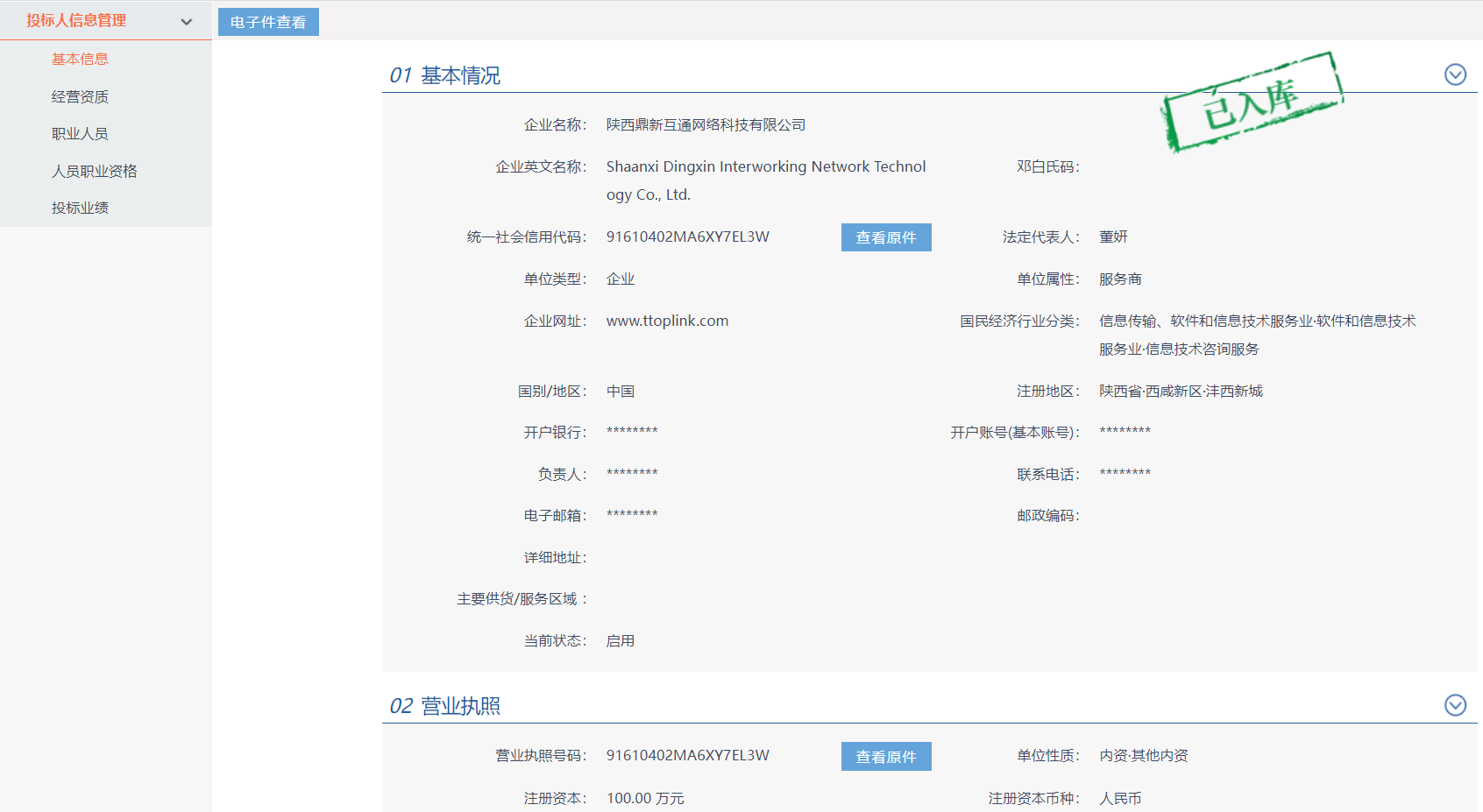The height and width of the screenshot is (812, 1483).
Task: Click the legal representative name 董妍
Action: click(1113, 237)
